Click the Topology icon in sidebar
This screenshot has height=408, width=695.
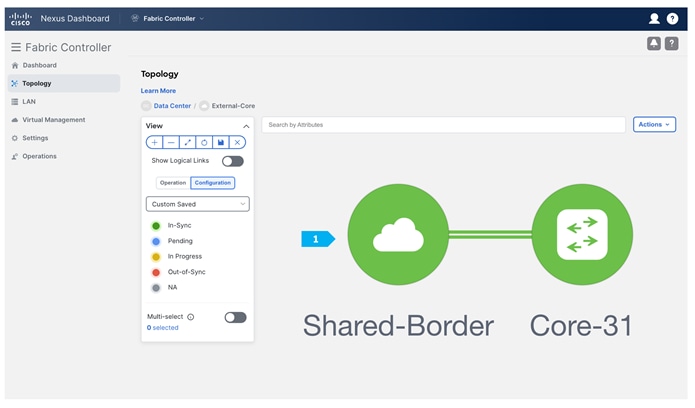pos(15,83)
